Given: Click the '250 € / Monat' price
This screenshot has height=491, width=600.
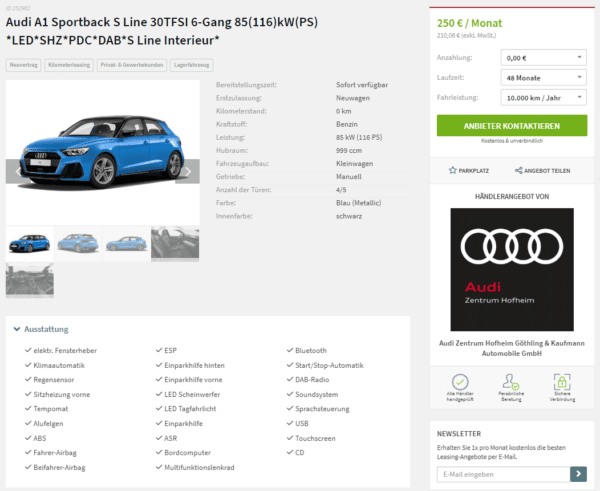Looking at the screenshot, I should click(469, 23).
